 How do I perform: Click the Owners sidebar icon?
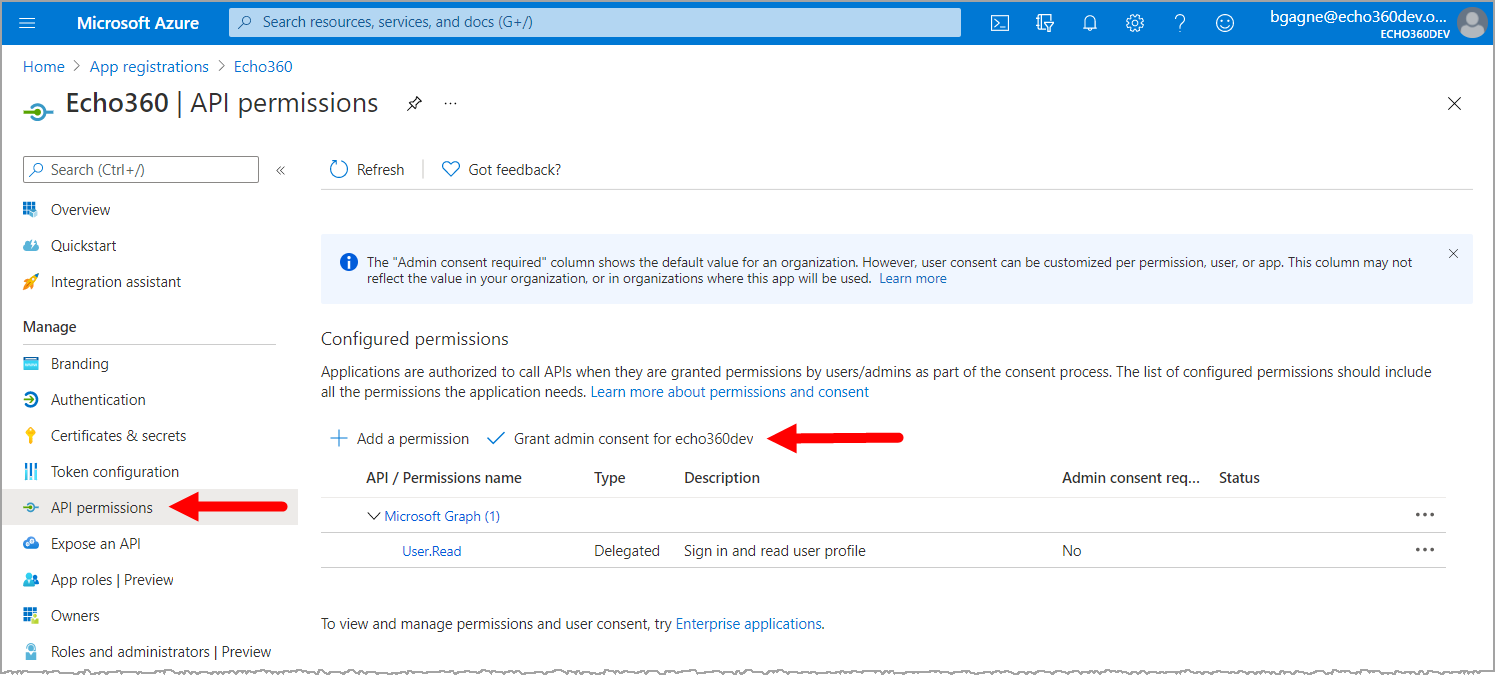(31, 615)
